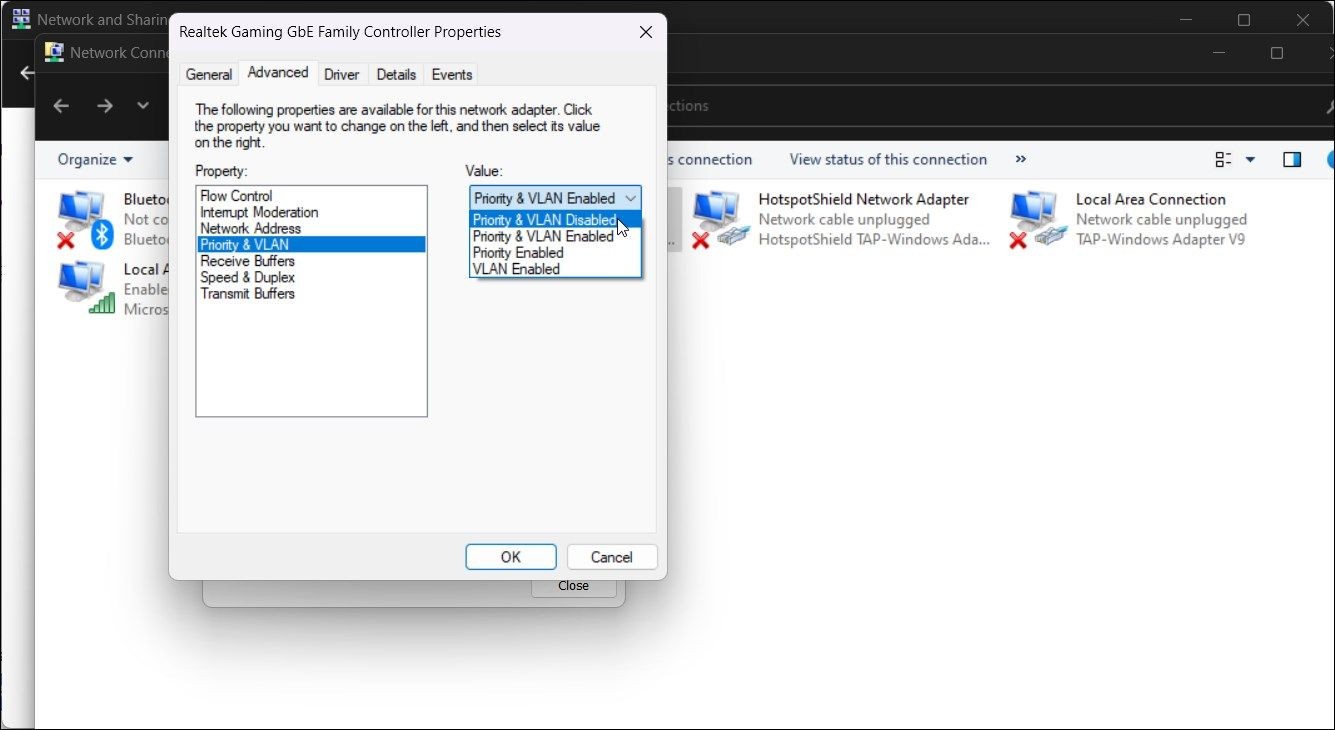Viewport: 1335px width, 730px height.
Task: Choose Priority & VLAN Disabled option
Action: (555, 220)
